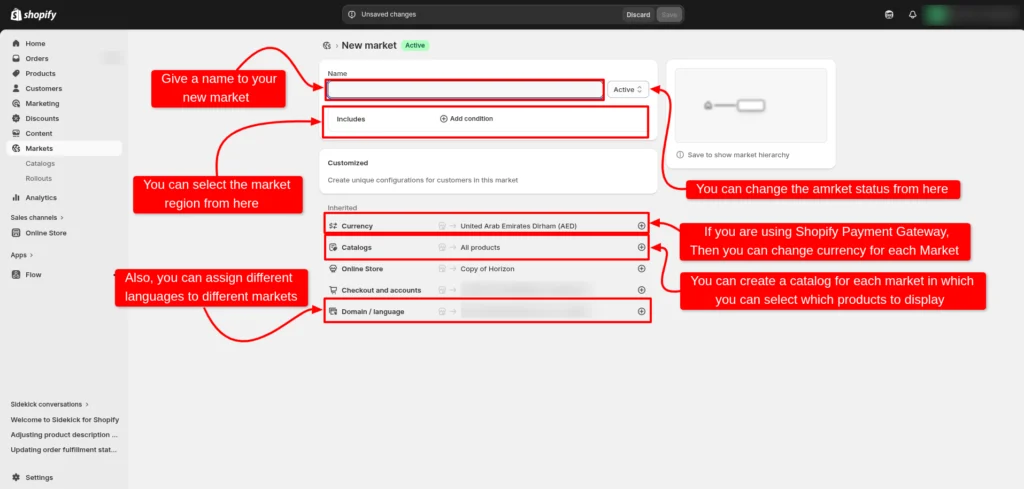Click the Checkout and accounts cart icon
1024x489 pixels.
point(333,290)
